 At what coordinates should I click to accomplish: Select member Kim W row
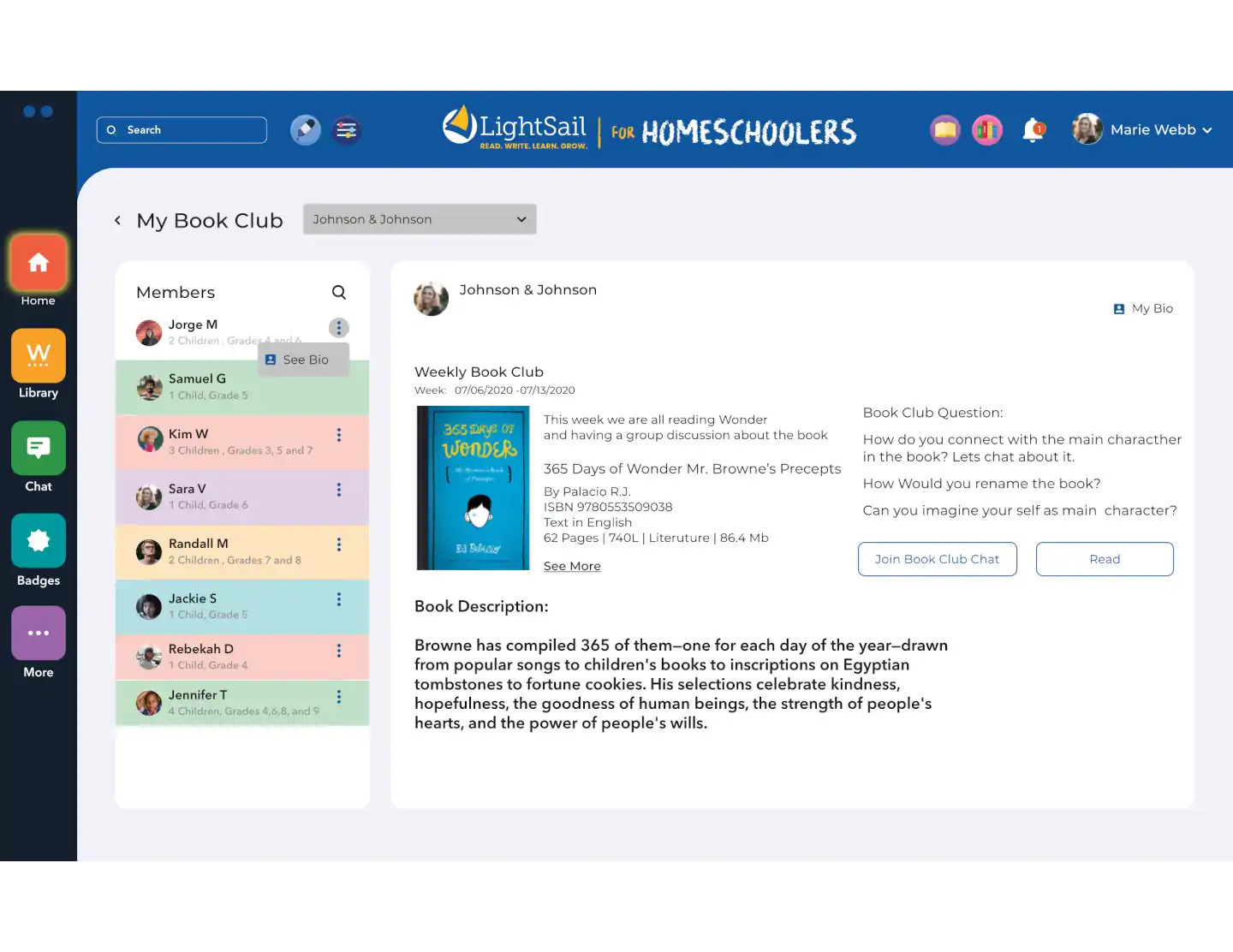click(242, 442)
